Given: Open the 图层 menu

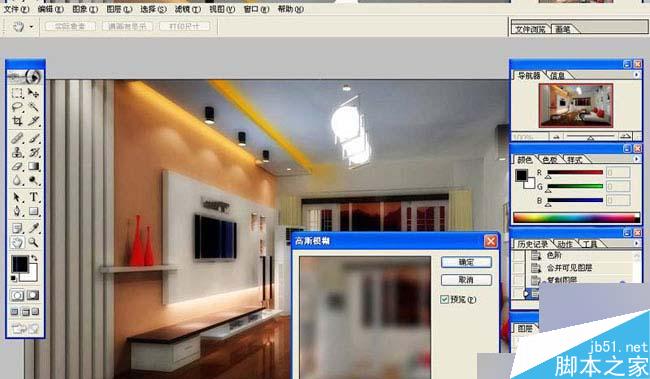Looking at the screenshot, I should point(119,9).
